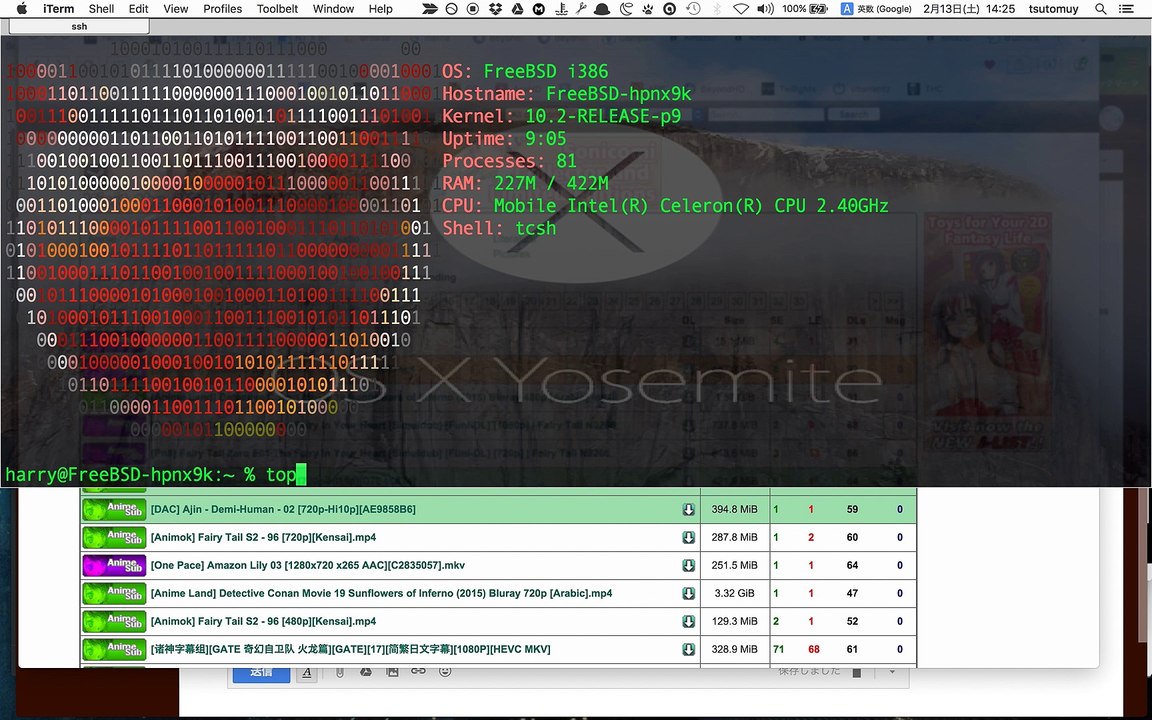This screenshot has height=720, width=1152.
Task: Click the sailing ship menu bar icon
Action: coord(561,9)
